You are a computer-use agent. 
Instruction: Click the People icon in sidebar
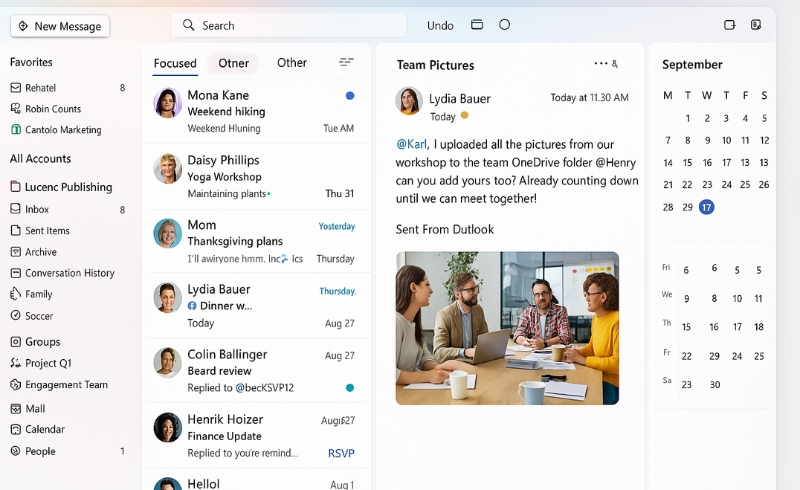(x=16, y=451)
